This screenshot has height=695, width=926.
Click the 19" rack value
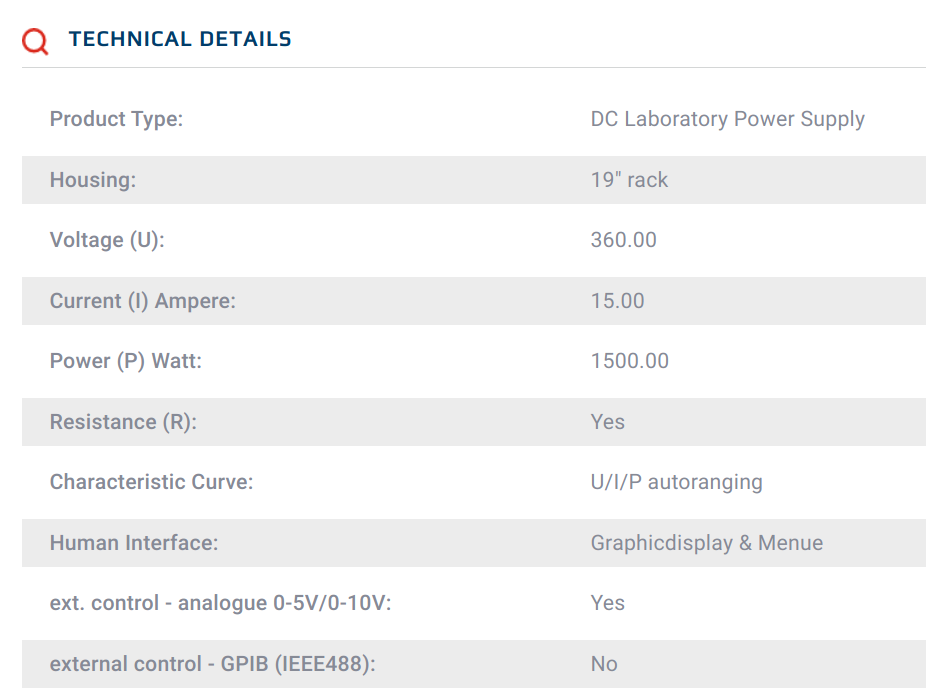(x=629, y=180)
